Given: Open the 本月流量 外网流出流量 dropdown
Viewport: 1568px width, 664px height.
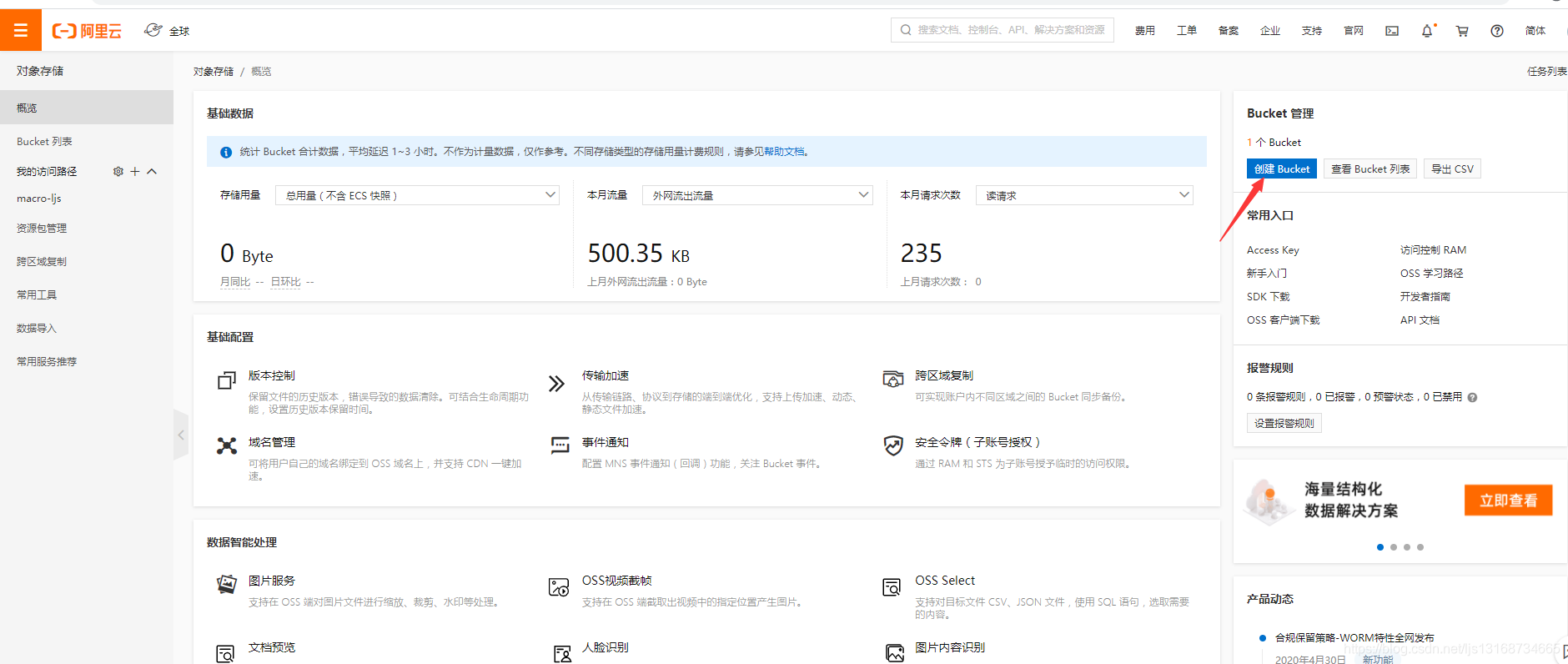Looking at the screenshot, I should point(757,195).
